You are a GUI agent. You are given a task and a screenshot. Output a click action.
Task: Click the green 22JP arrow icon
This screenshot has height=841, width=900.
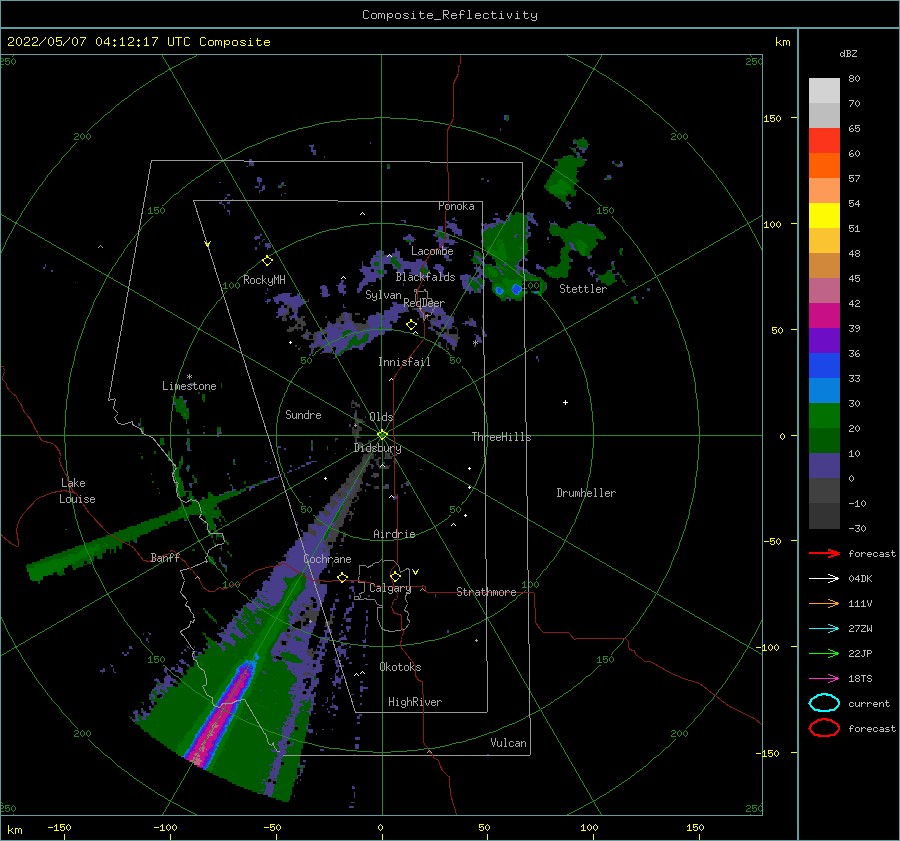tap(824, 653)
